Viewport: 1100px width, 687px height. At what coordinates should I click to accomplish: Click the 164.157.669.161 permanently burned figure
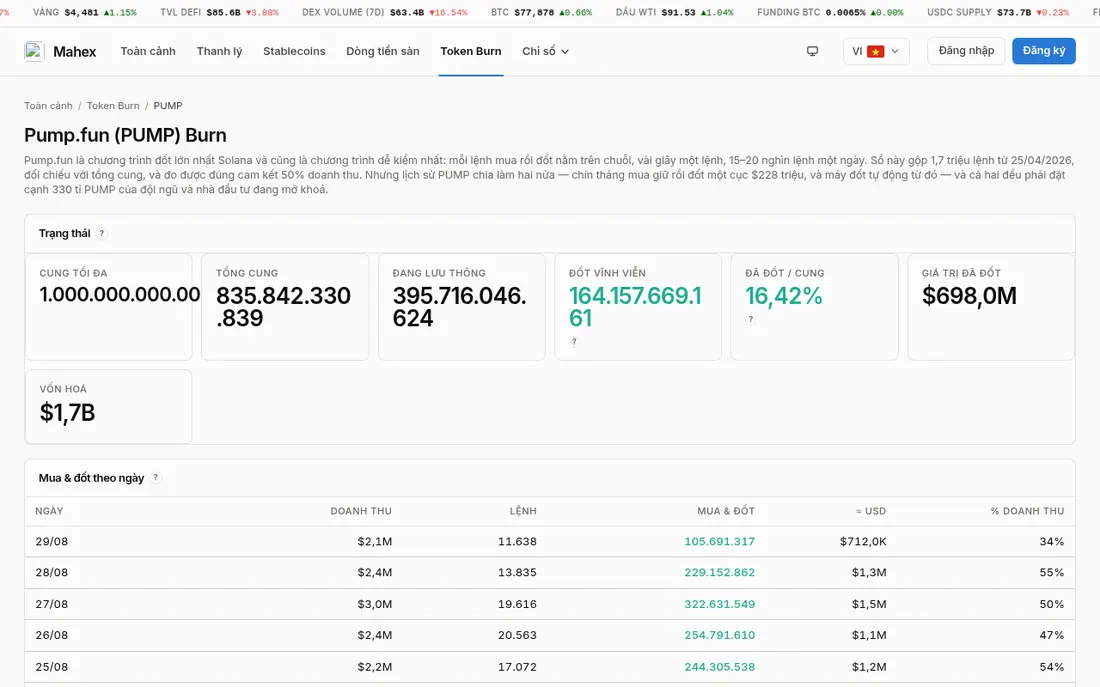click(x=635, y=307)
